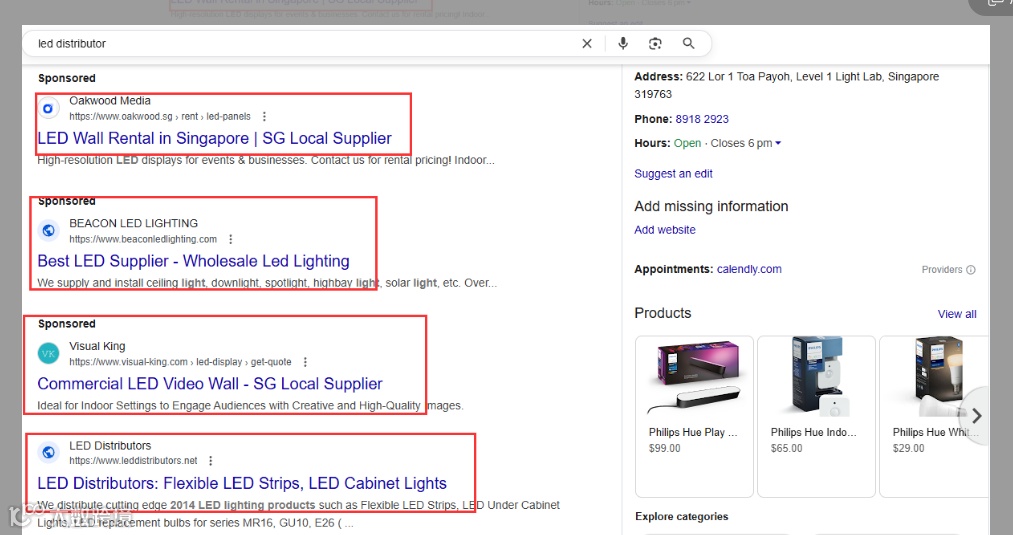The image size is (1013, 535).
Task: Open 'LED Distributors: Flexible LED Strips' result
Action: pos(242,483)
